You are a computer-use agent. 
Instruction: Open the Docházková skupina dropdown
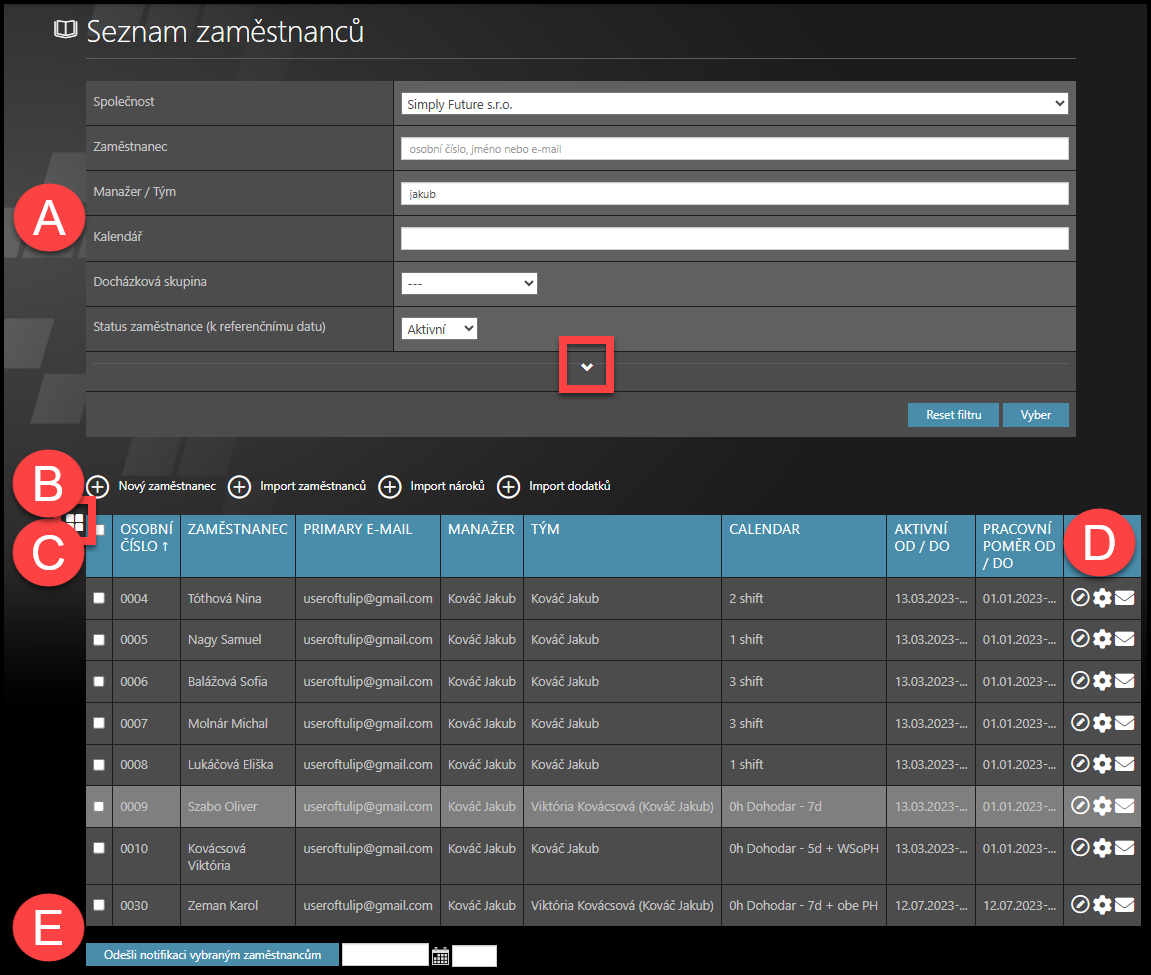pos(468,283)
